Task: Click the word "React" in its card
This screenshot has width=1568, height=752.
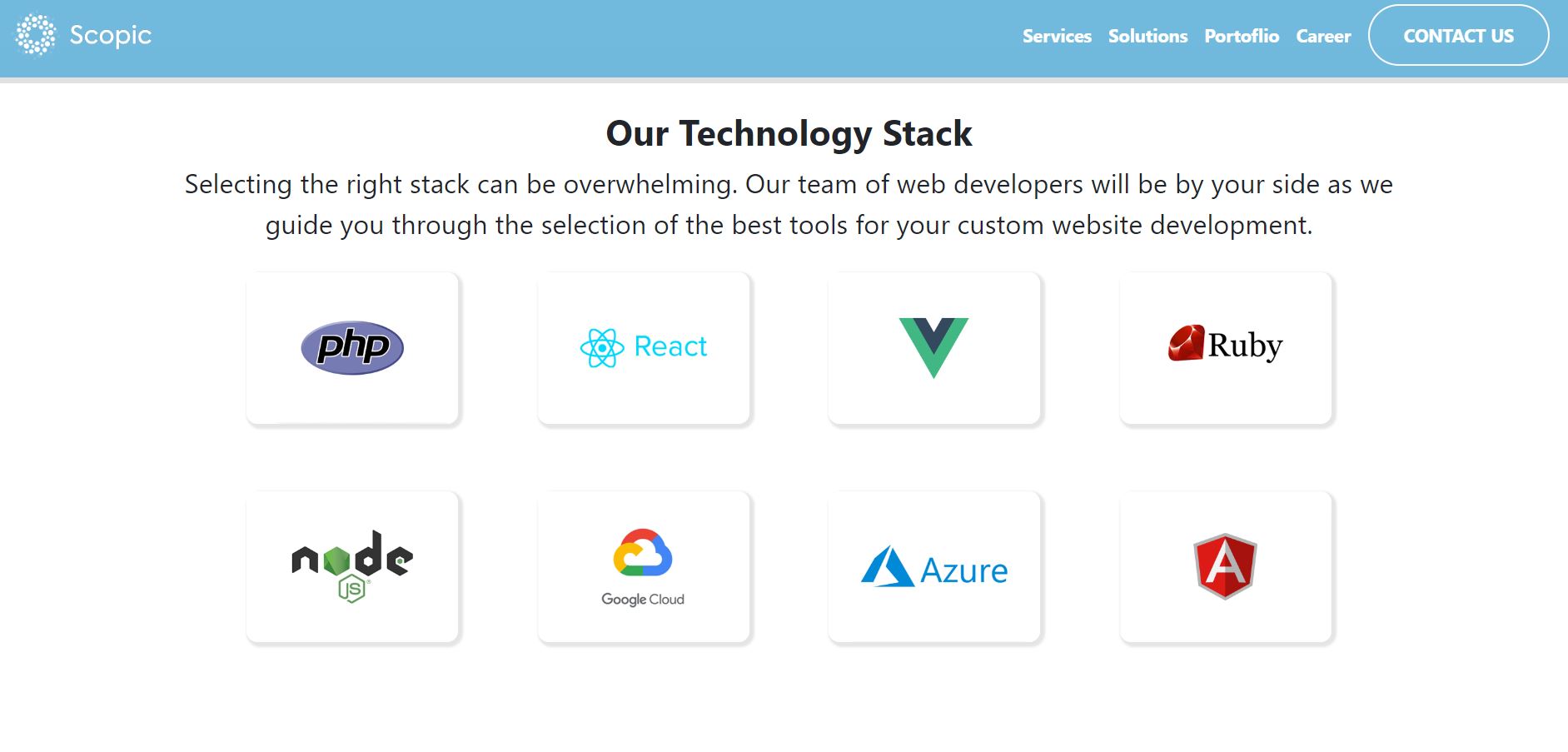Action: [x=670, y=346]
